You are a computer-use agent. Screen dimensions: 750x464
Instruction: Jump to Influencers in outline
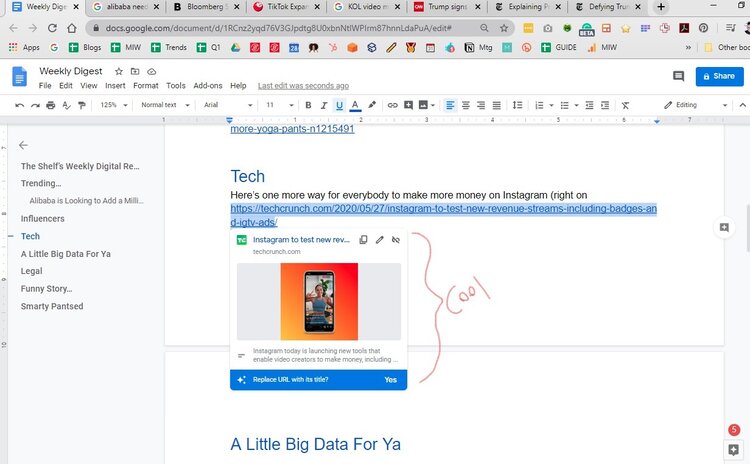click(43, 219)
